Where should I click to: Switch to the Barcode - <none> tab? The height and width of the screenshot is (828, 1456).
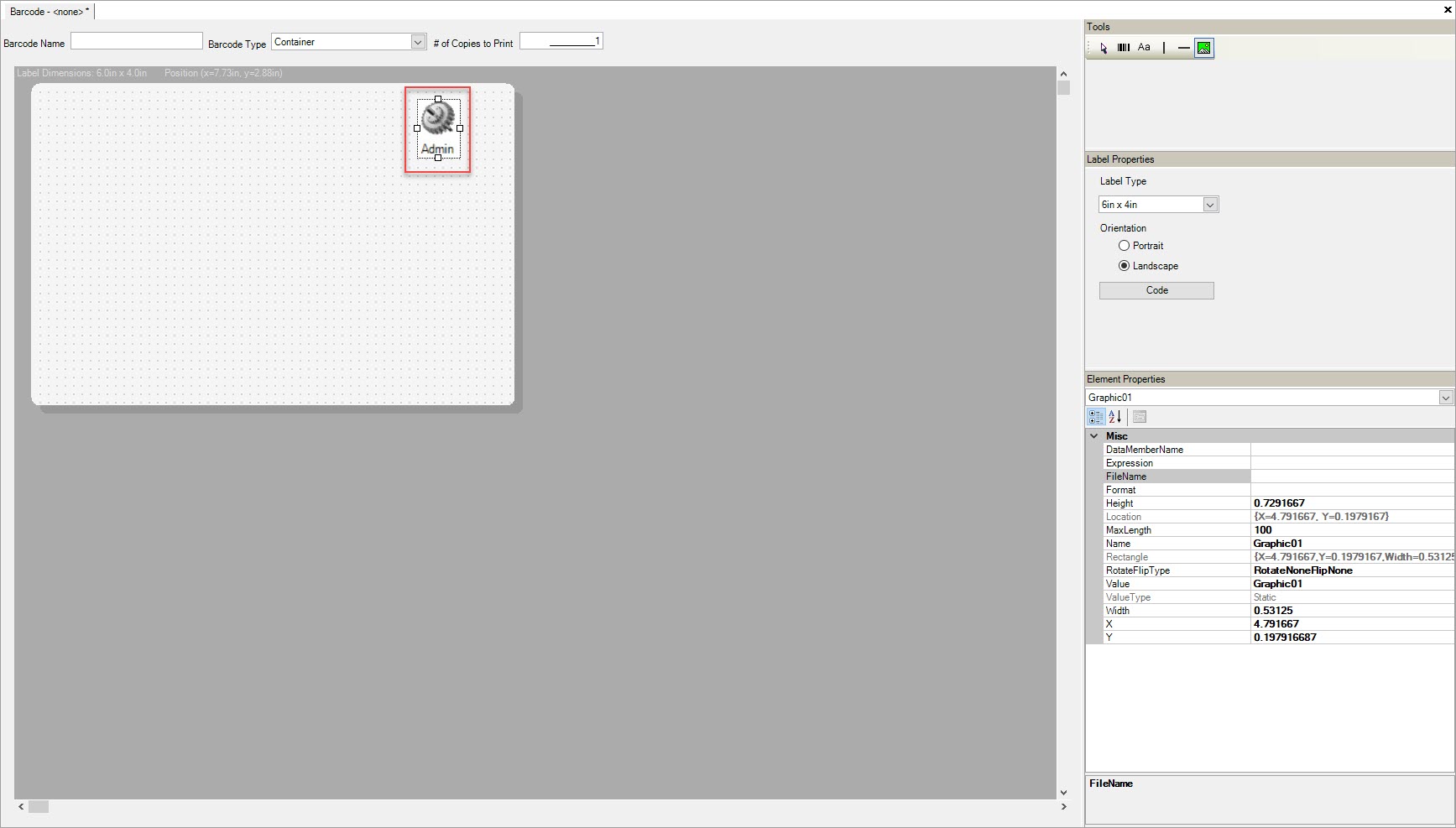point(49,12)
